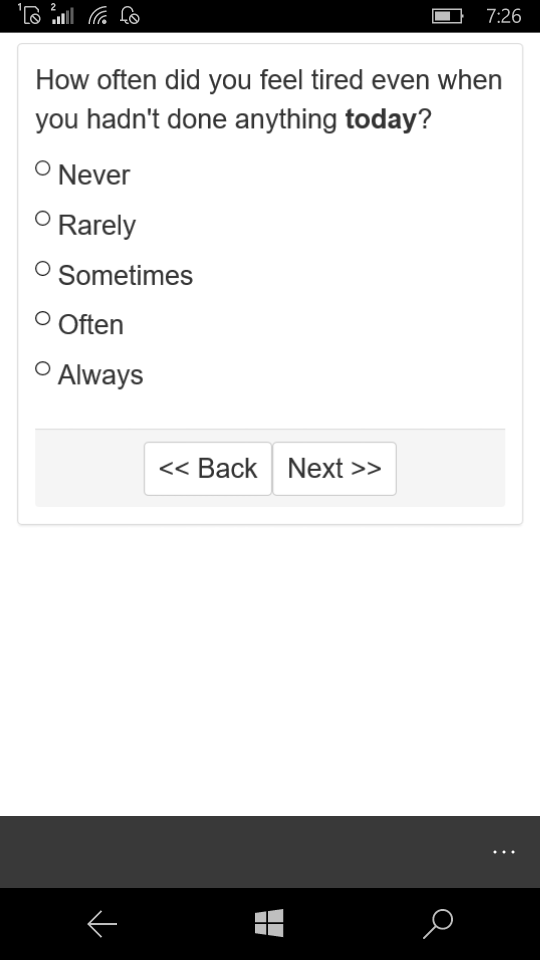Tap the 7:26 clock in status bar

click(503, 16)
